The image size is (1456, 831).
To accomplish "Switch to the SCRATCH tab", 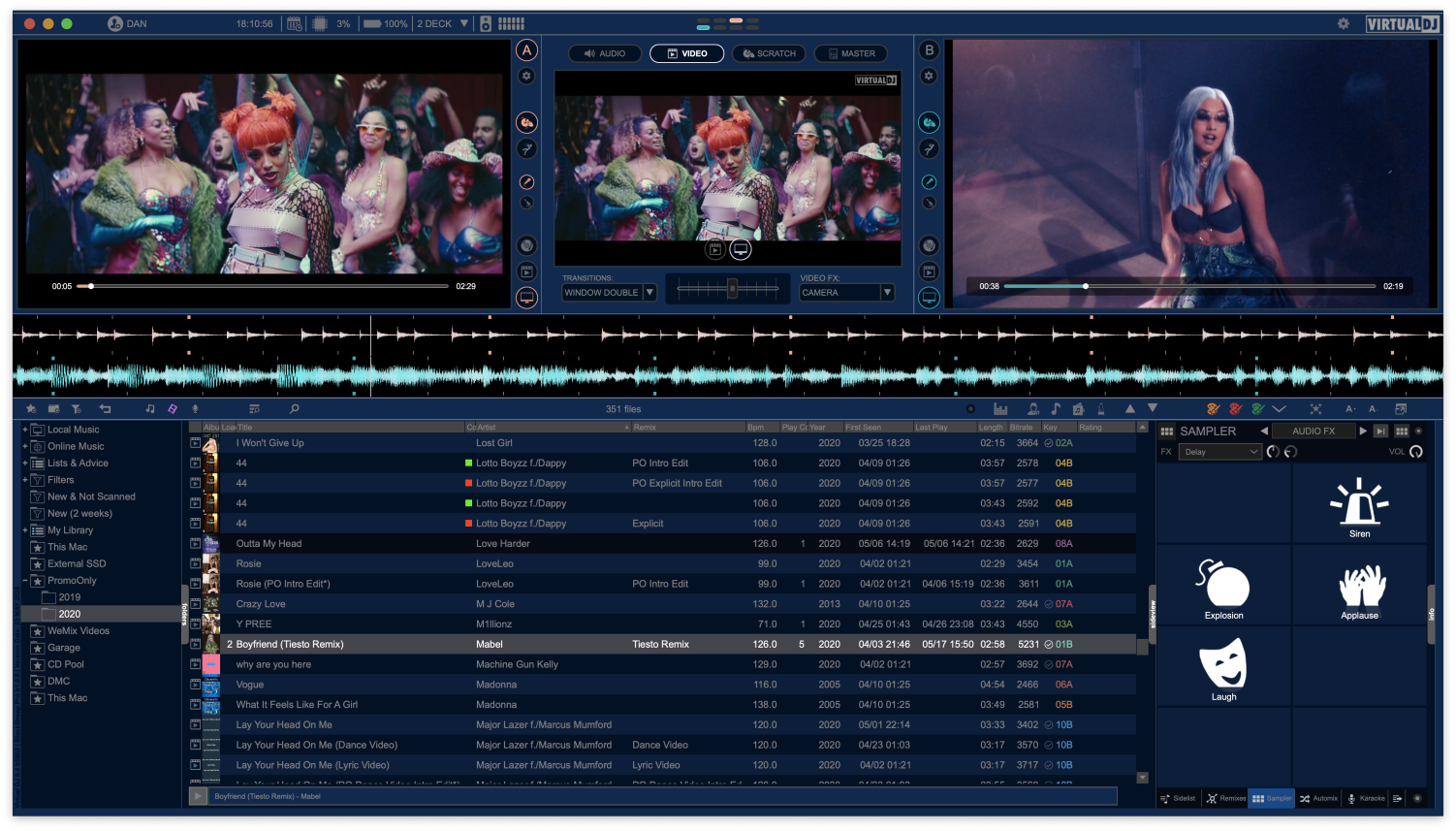I will point(770,53).
